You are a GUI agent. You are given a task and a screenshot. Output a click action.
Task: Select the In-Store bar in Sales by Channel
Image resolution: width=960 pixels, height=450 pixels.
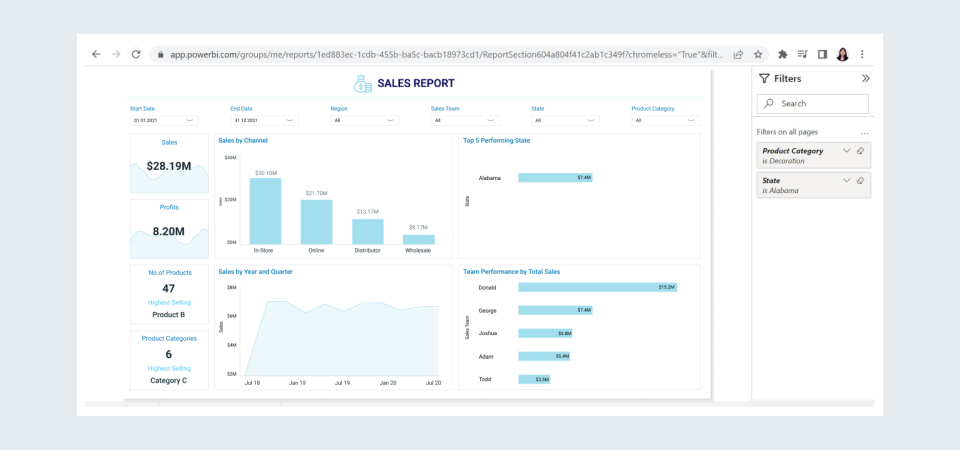pyautogui.click(x=265, y=211)
